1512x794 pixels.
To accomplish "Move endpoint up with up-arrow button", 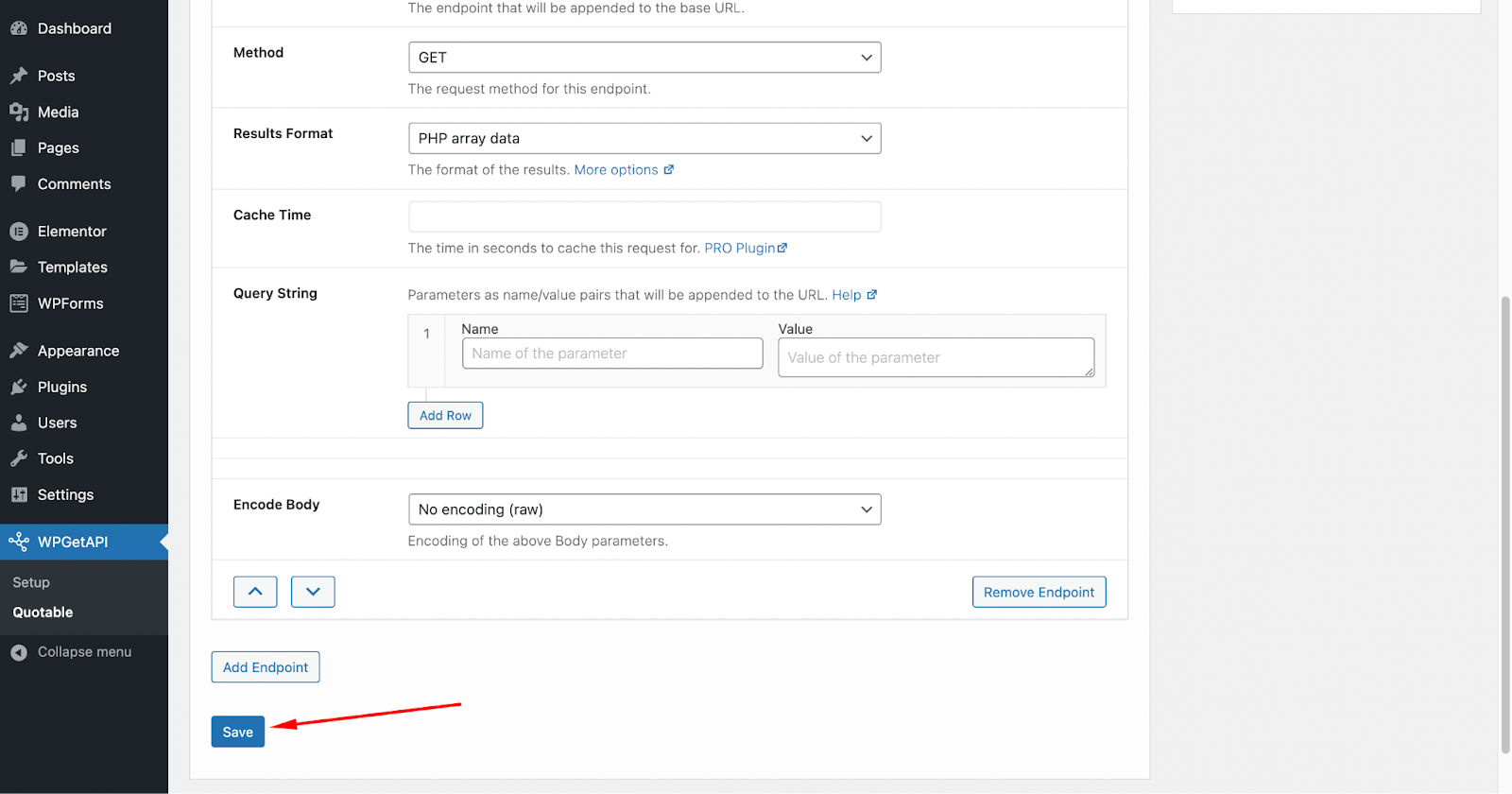I will pos(255,592).
